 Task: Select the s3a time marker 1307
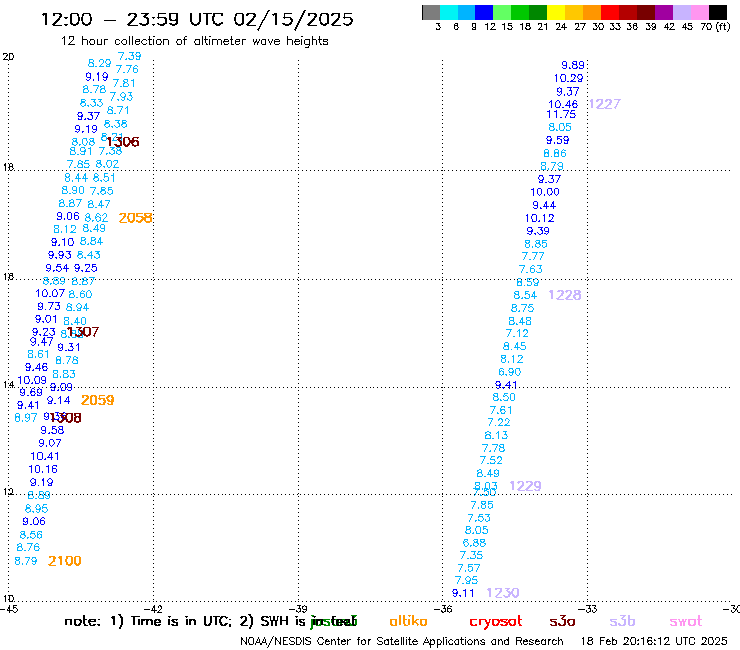83,332
